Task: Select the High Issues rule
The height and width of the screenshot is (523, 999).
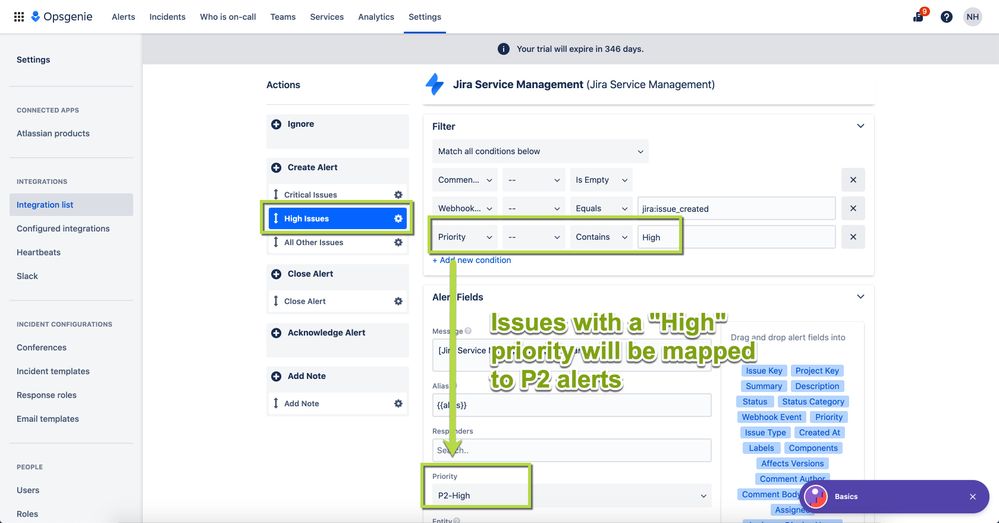Action: pos(338,219)
